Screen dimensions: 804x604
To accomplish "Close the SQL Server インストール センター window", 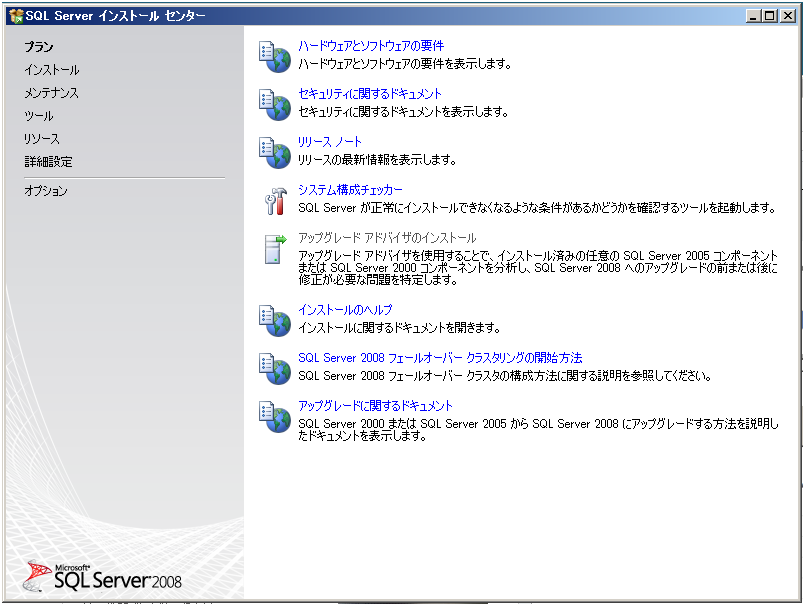I will click(x=788, y=16).
